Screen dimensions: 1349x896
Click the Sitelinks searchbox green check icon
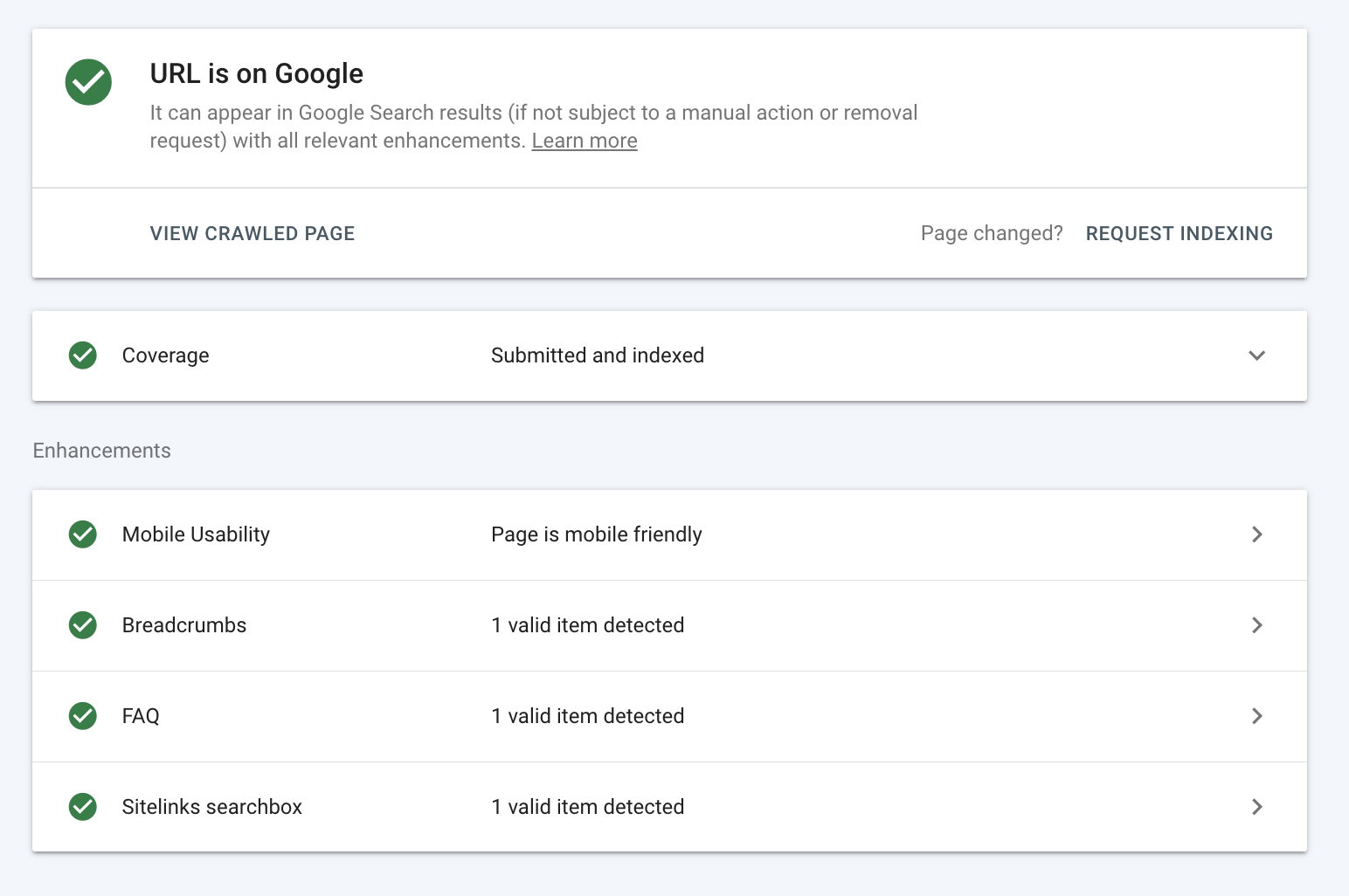pyautogui.click(x=83, y=807)
